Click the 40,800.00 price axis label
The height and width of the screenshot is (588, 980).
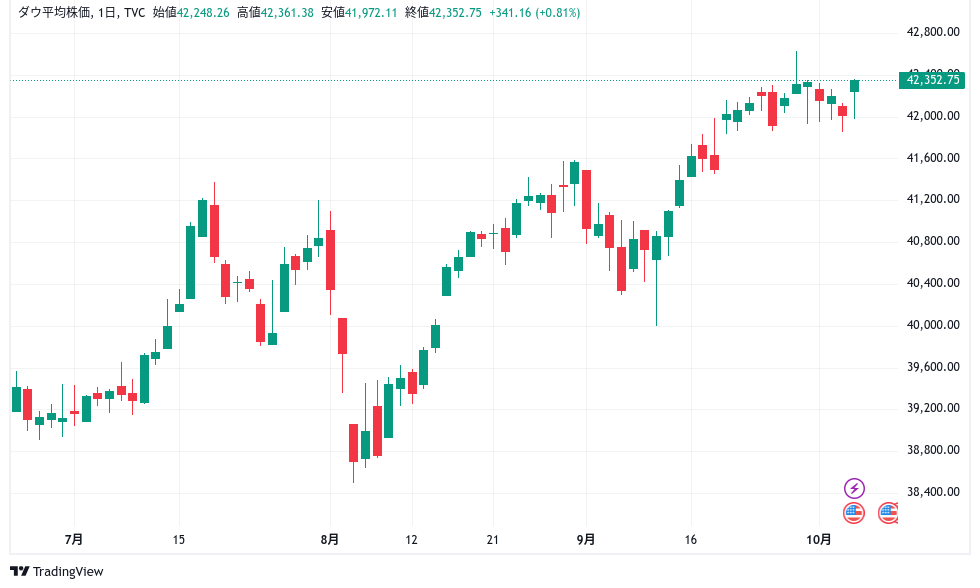(933, 241)
